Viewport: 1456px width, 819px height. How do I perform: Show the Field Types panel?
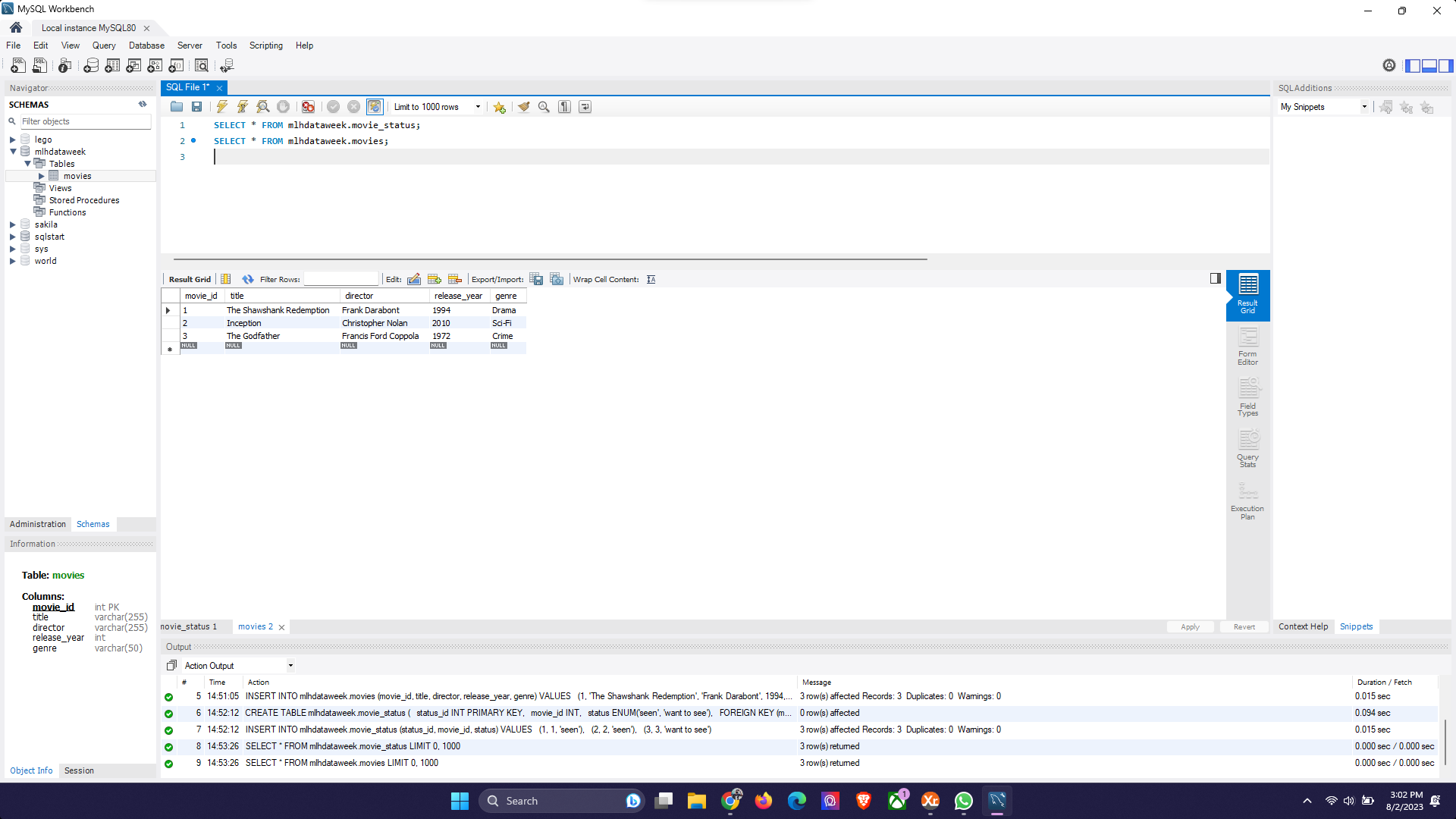click(1247, 397)
